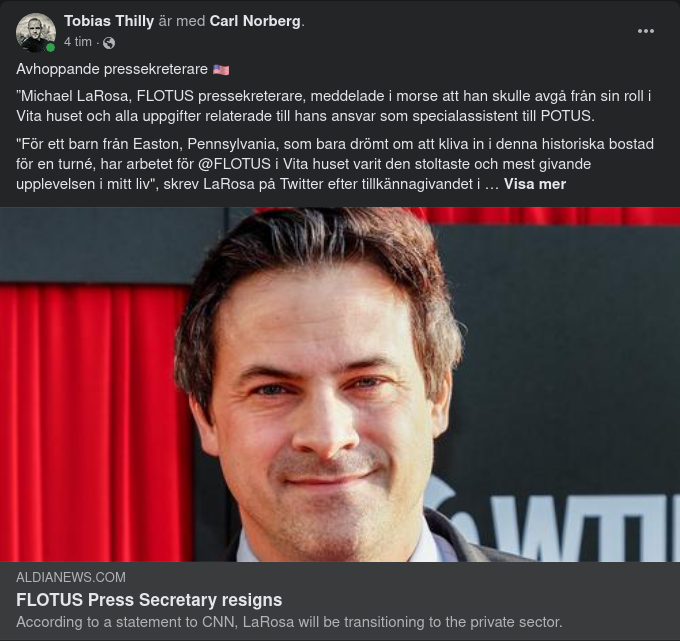
Task: Open Tobias Thilly's profile name link
Action: click(109, 21)
